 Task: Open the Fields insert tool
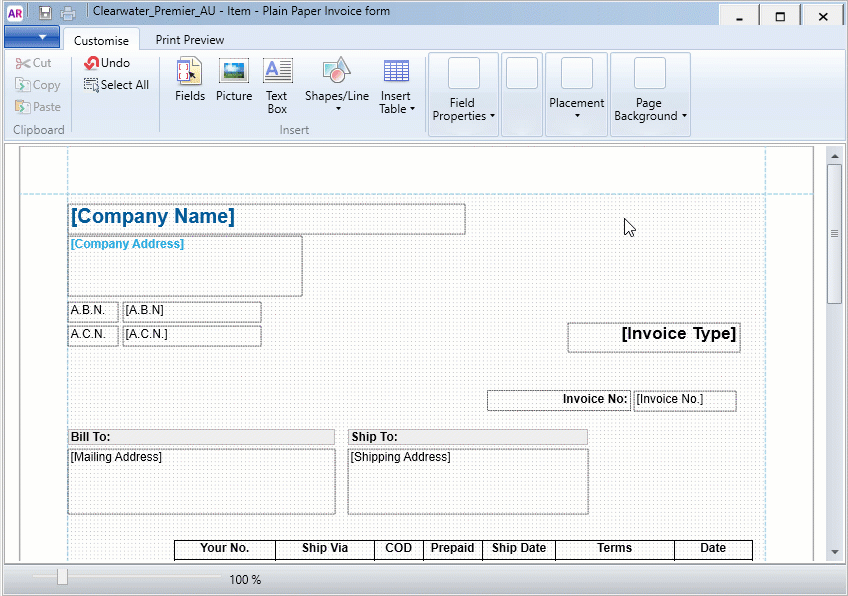[190, 80]
